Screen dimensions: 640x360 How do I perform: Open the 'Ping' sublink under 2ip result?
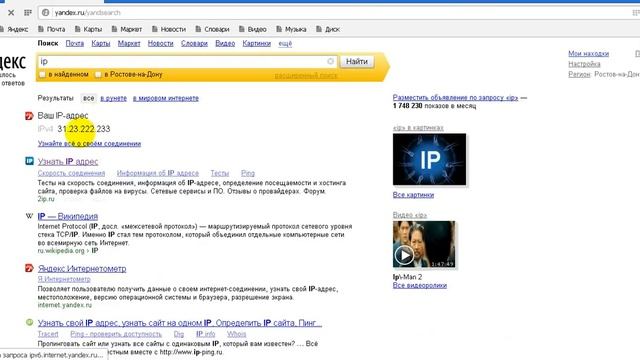click(x=248, y=173)
